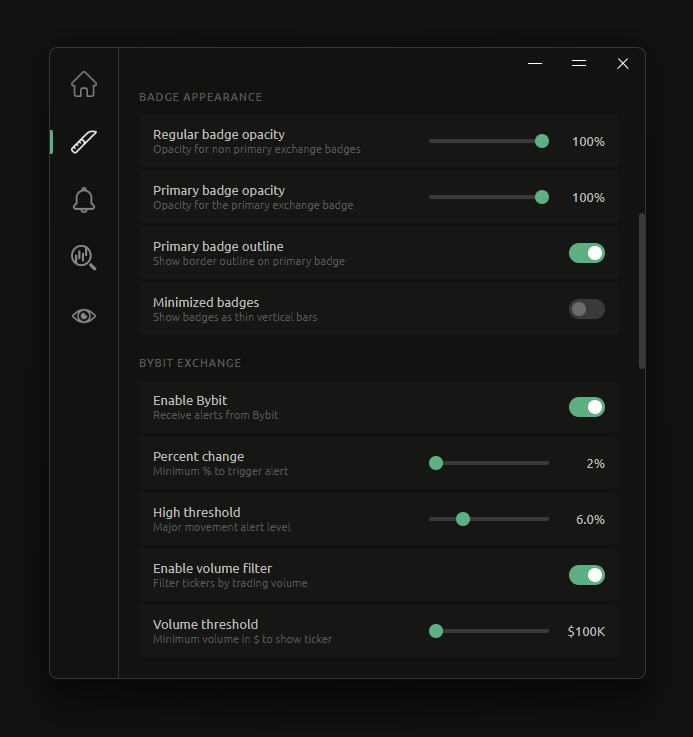Disable the Enable Bybit switch
Image resolution: width=693 pixels, height=737 pixels.
pyautogui.click(x=587, y=407)
